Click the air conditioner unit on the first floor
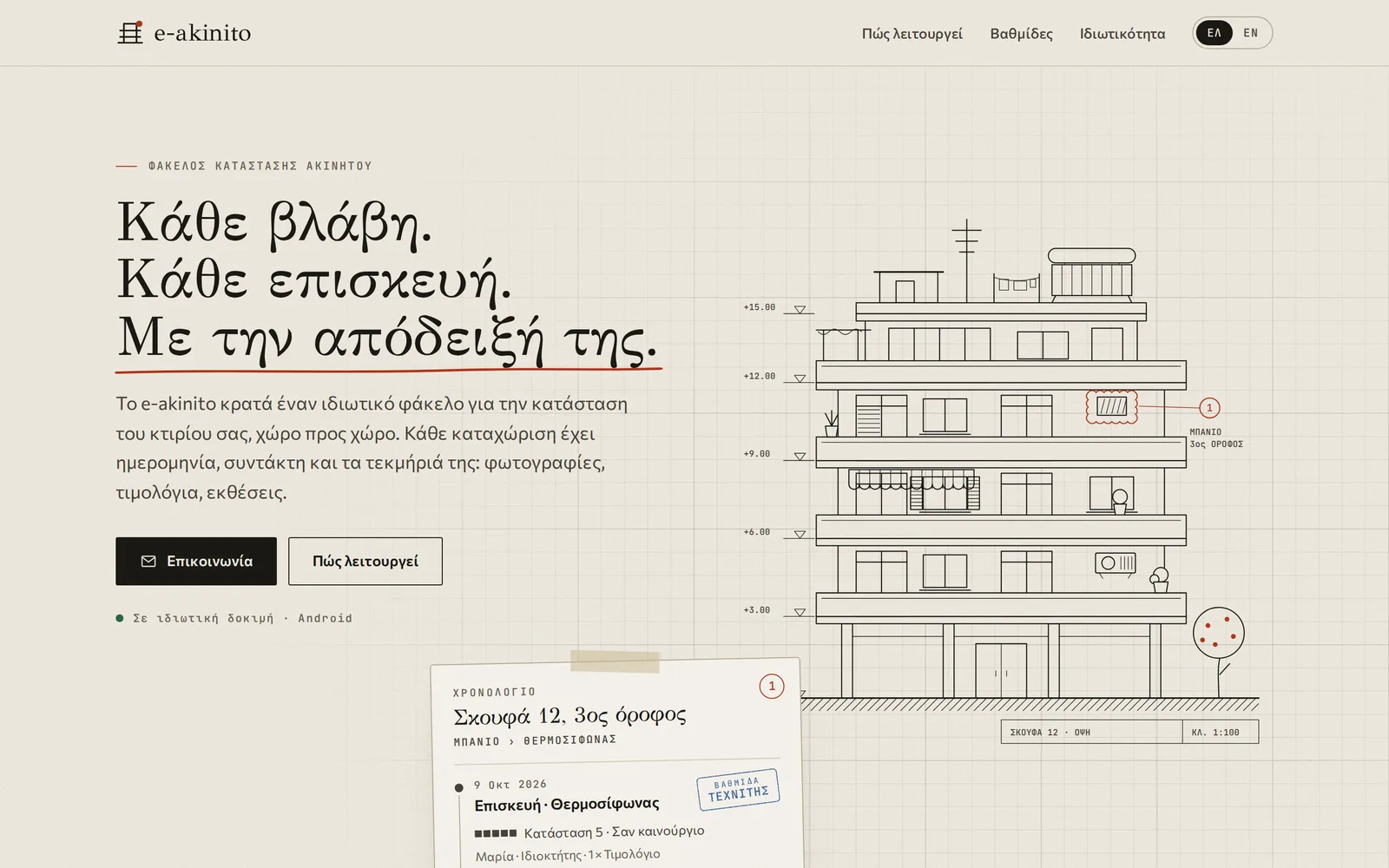Image resolution: width=1389 pixels, height=868 pixels. [x=1116, y=563]
